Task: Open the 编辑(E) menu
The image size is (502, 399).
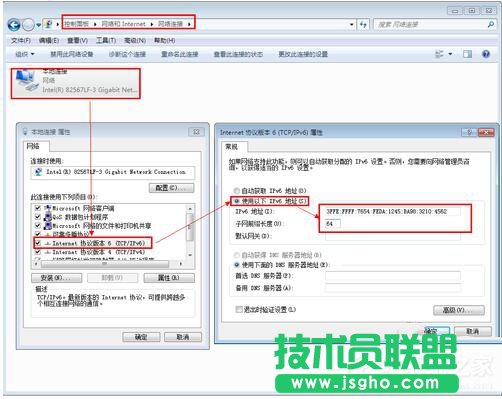Action: (x=49, y=41)
